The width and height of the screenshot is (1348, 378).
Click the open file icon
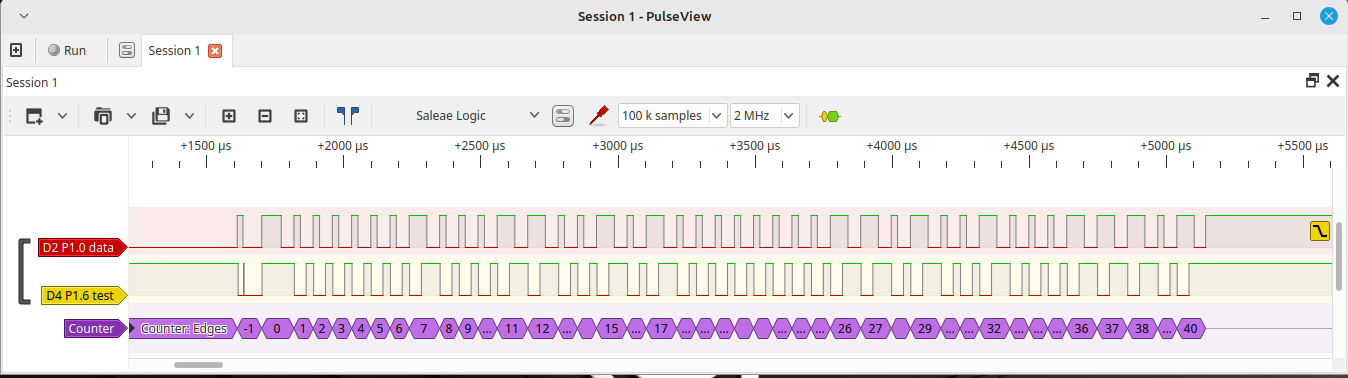pyautogui.click(x=103, y=115)
